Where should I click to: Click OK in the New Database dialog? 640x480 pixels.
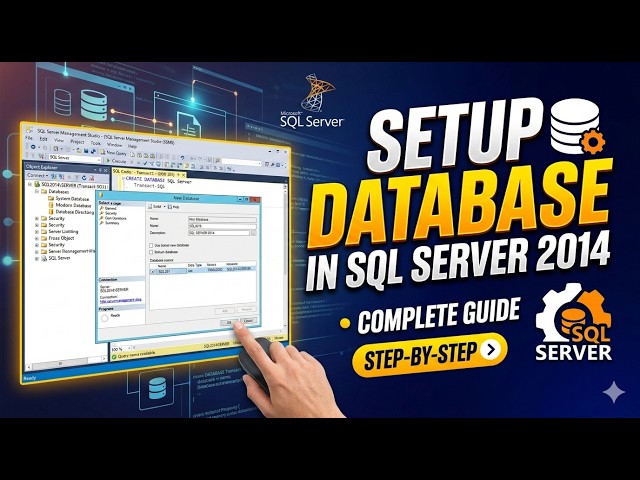pyautogui.click(x=229, y=322)
